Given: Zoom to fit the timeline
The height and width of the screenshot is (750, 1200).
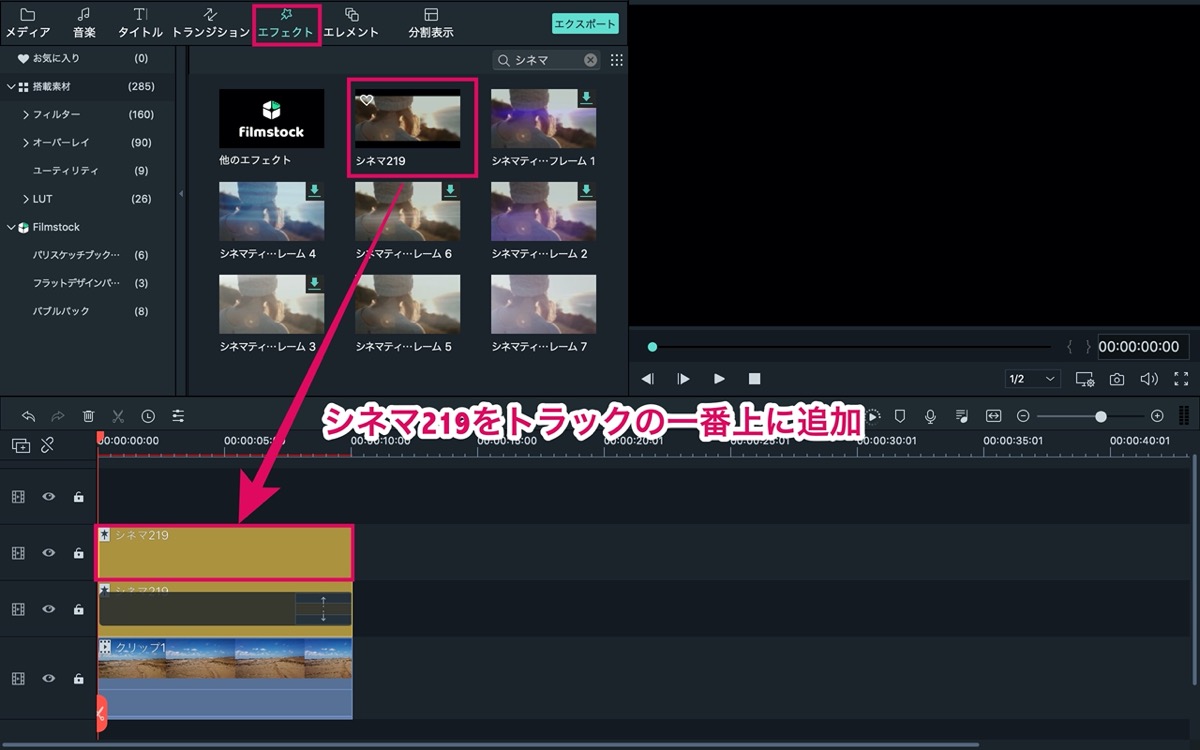Looking at the screenshot, I should click(993, 416).
